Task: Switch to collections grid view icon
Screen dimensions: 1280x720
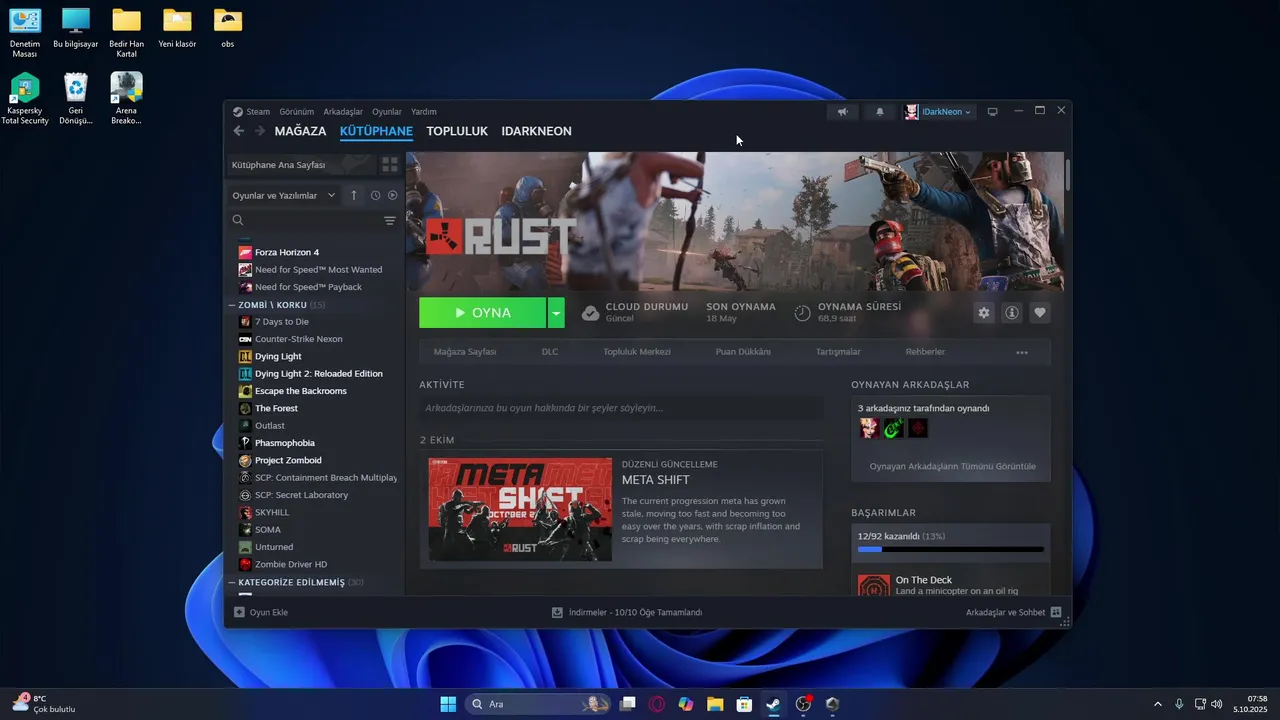Action: click(x=390, y=165)
